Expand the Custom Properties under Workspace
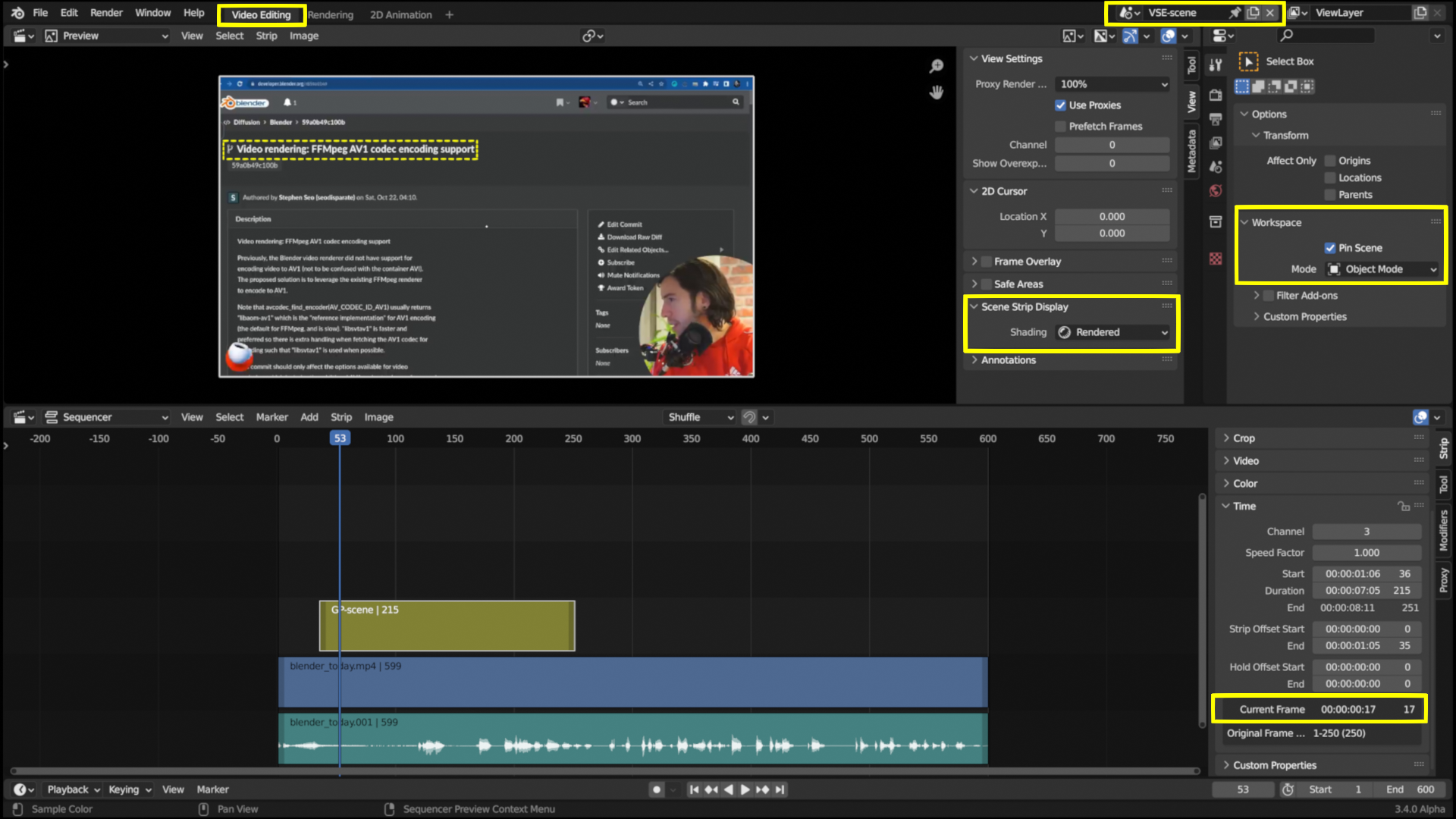This screenshot has height=819, width=1456. coord(1304,317)
